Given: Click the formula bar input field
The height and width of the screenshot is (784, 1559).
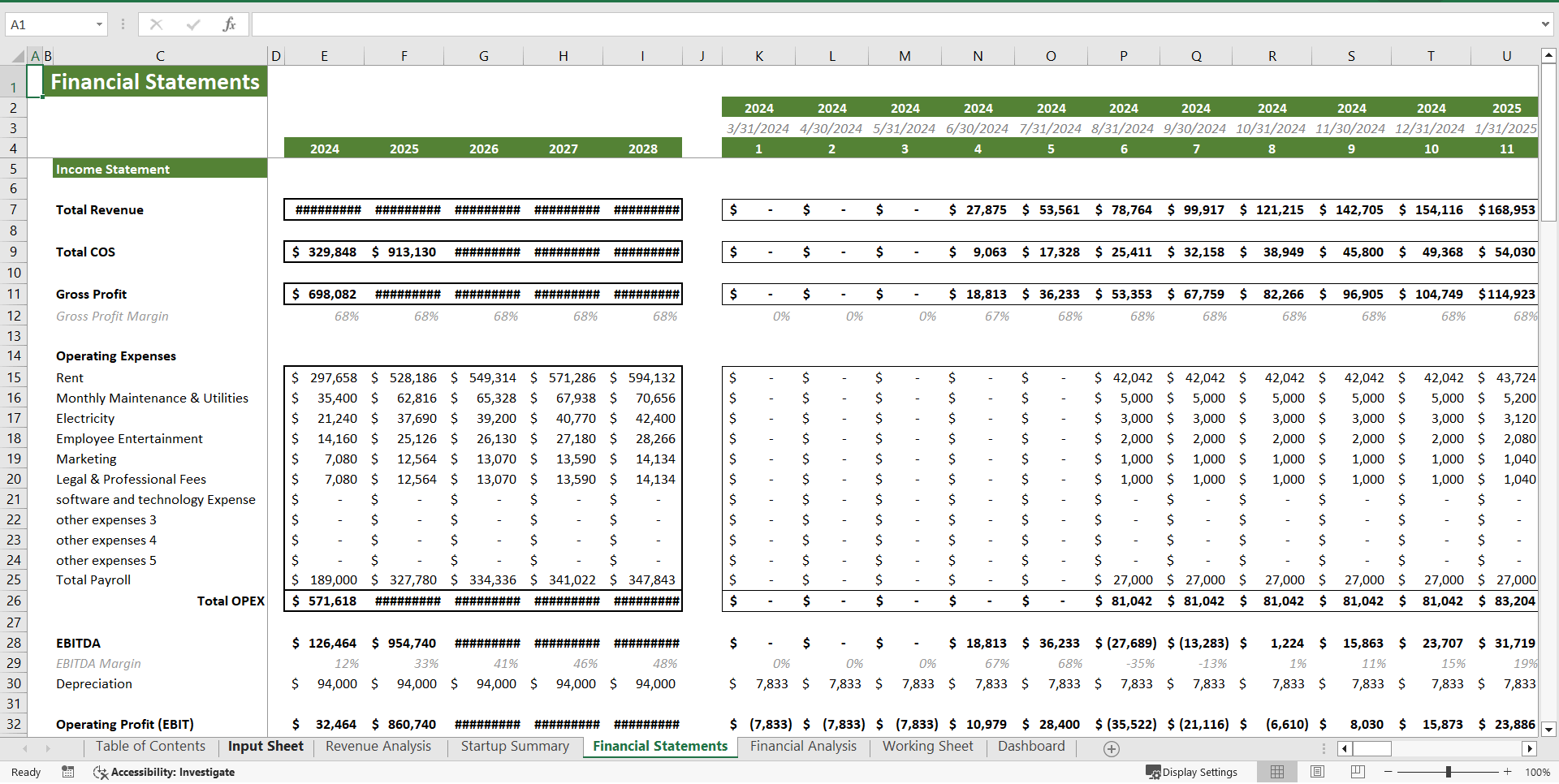Looking at the screenshot, I should click(x=893, y=24).
